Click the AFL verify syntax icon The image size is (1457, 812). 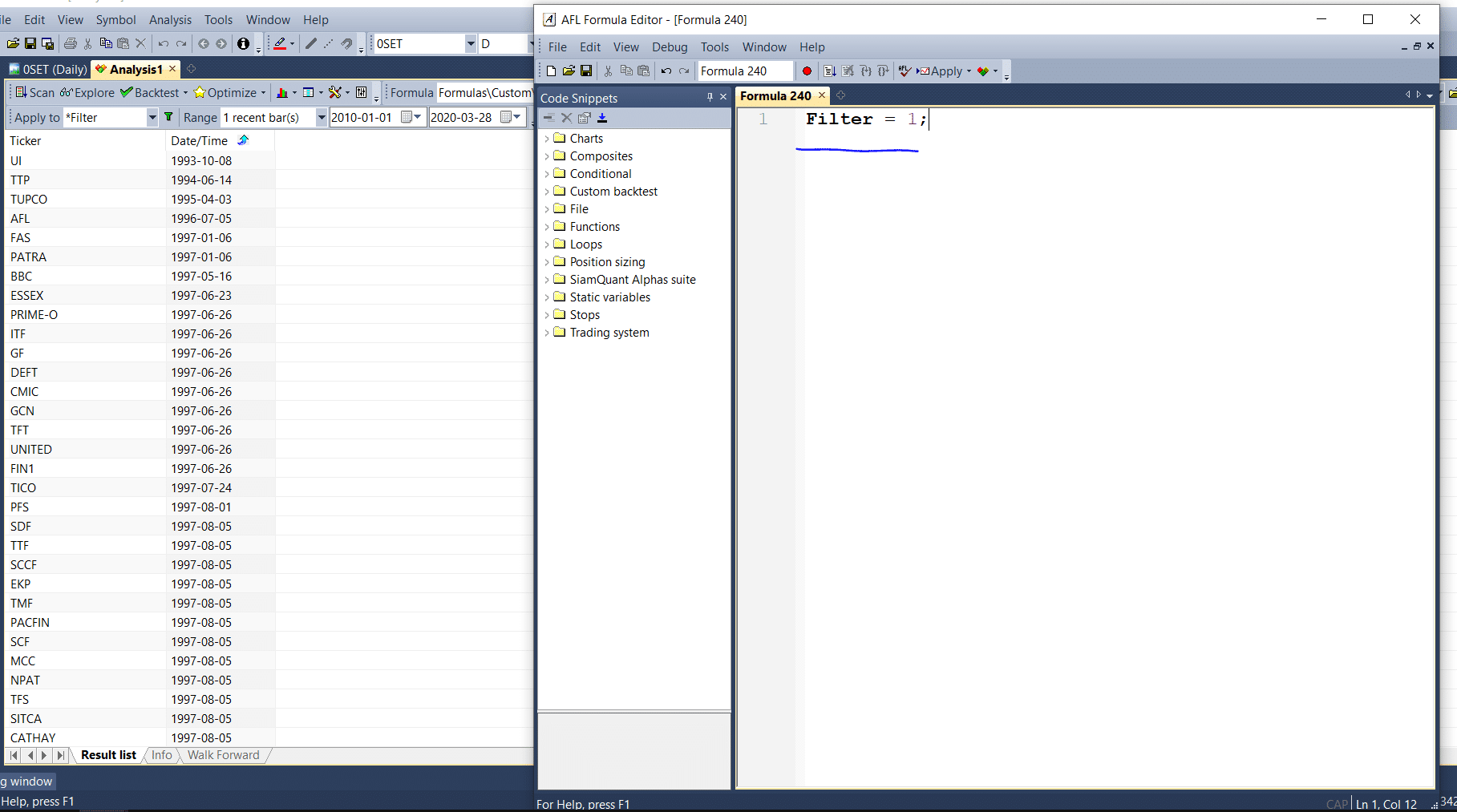[x=905, y=71]
